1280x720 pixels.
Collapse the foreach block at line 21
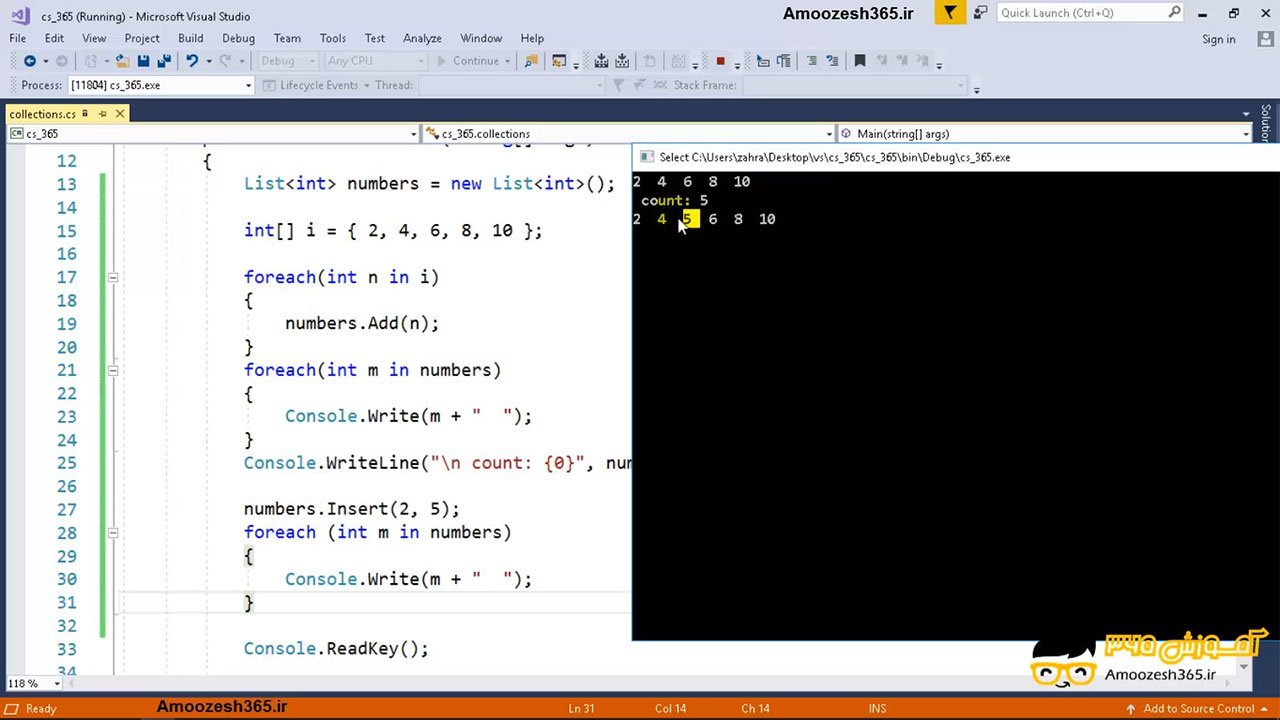pyautogui.click(x=113, y=370)
